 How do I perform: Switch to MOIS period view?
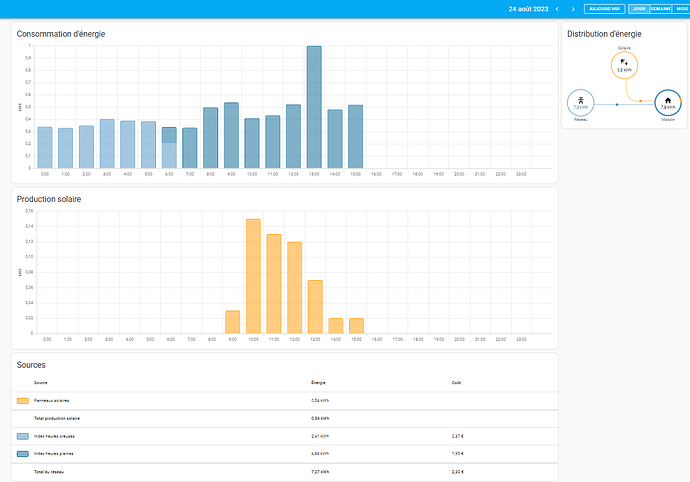pos(682,9)
